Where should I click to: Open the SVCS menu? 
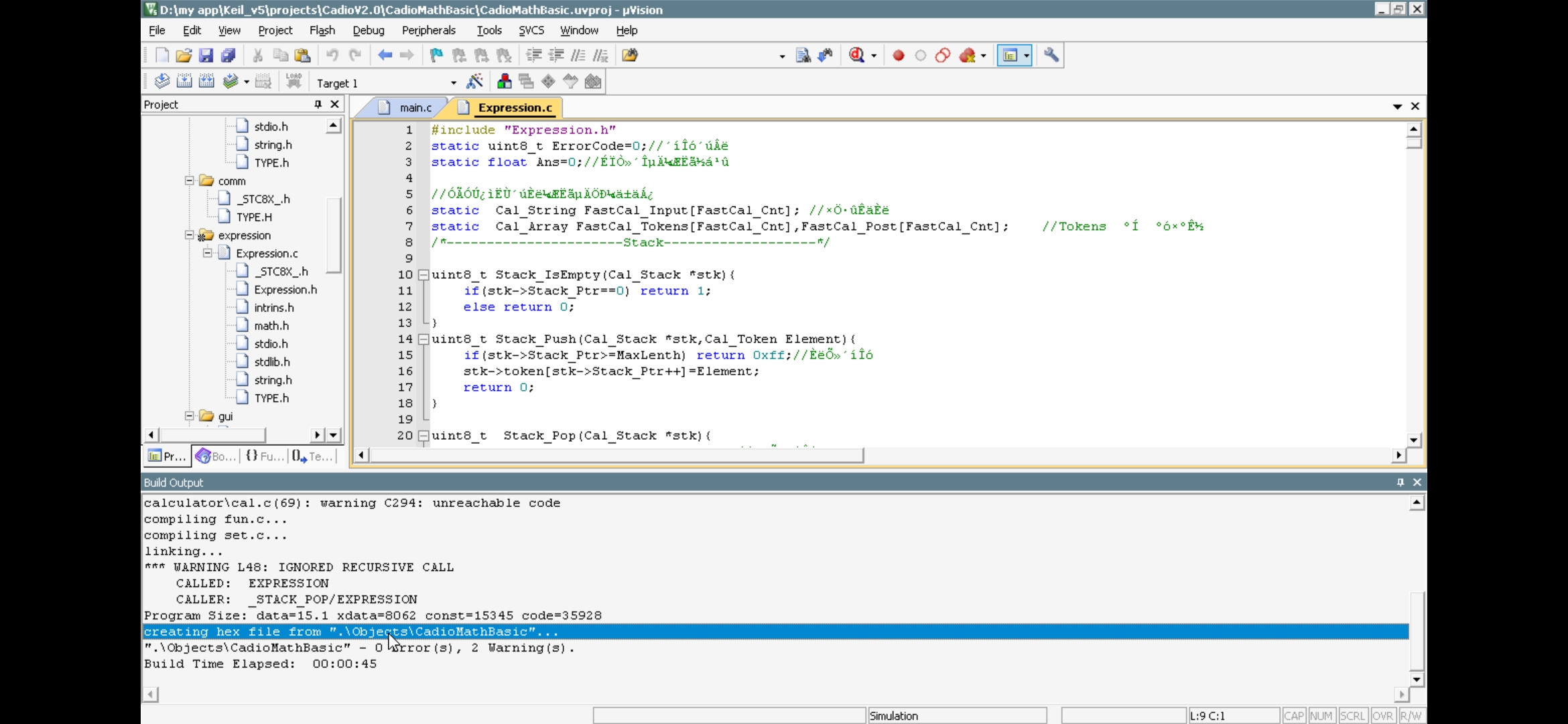tap(531, 30)
